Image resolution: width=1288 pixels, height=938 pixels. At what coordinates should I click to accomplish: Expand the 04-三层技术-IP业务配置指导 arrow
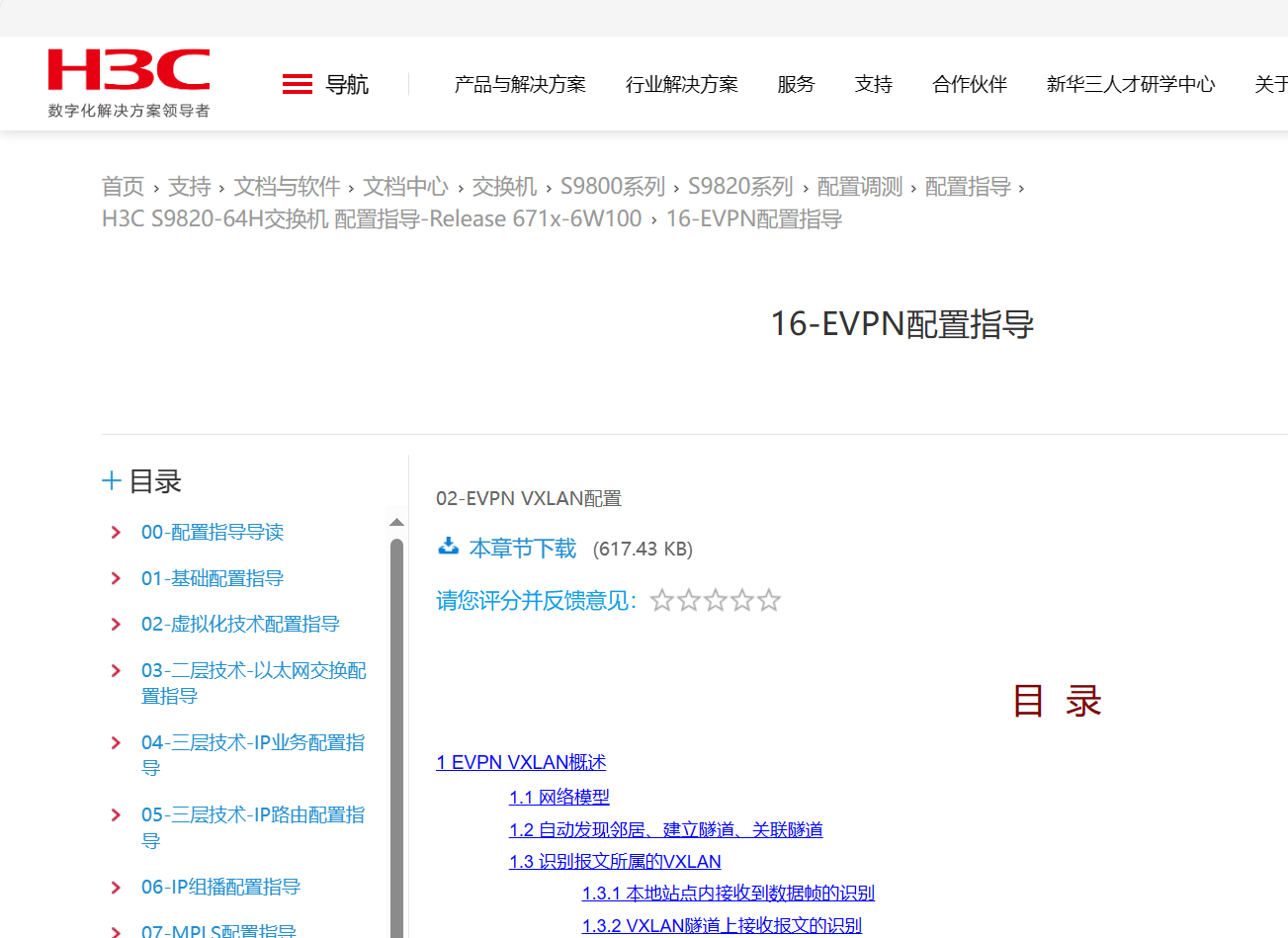[x=116, y=743]
